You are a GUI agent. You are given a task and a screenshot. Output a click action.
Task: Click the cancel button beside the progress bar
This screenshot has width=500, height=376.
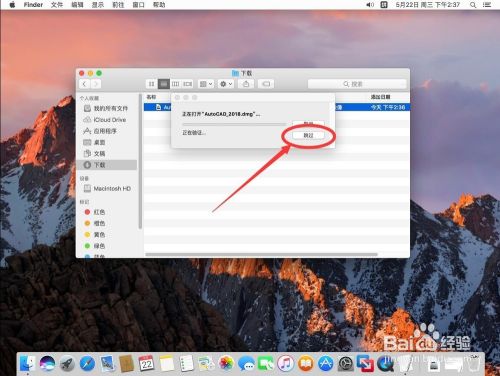(308, 123)
